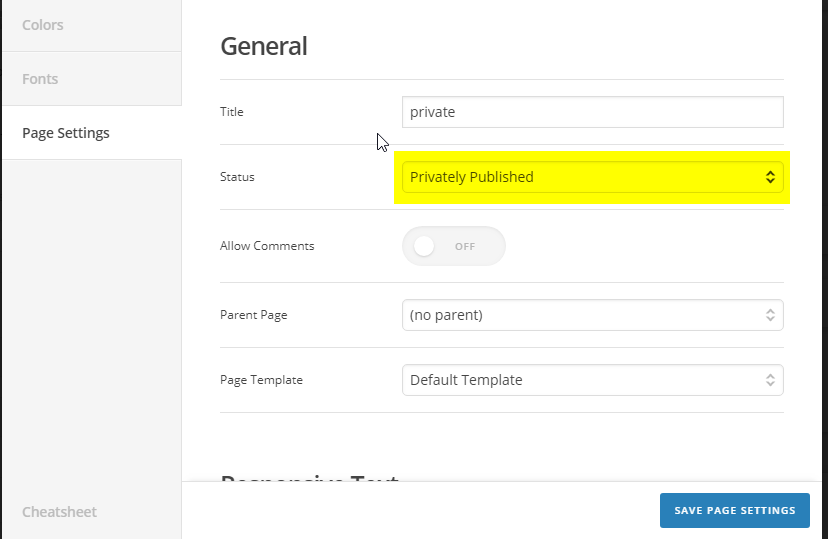
Task: Open the Cheatsheet at sidebar bottom
Action: (x=59, y=512)
